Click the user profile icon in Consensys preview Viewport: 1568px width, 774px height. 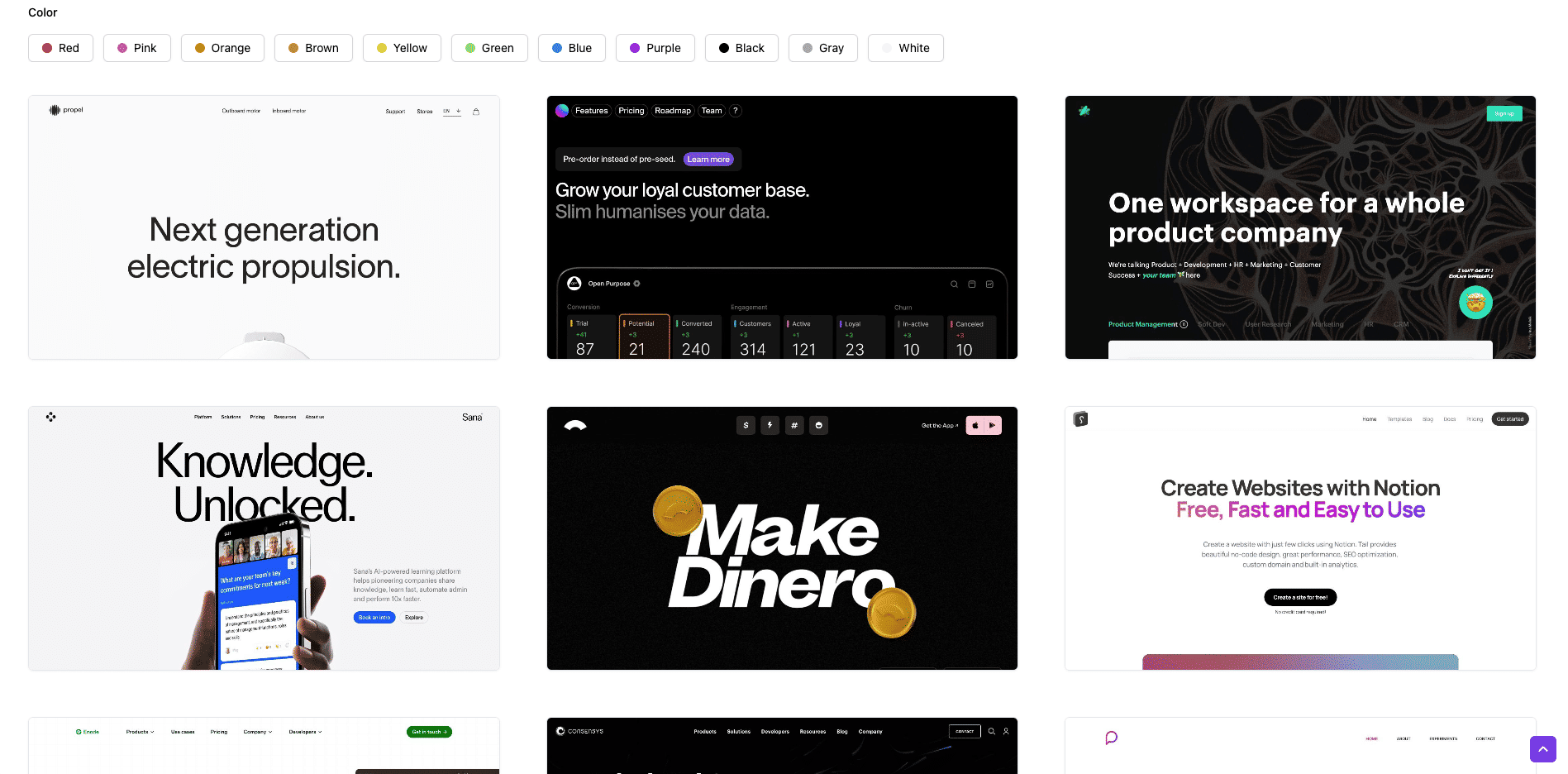pos(1006,731)
